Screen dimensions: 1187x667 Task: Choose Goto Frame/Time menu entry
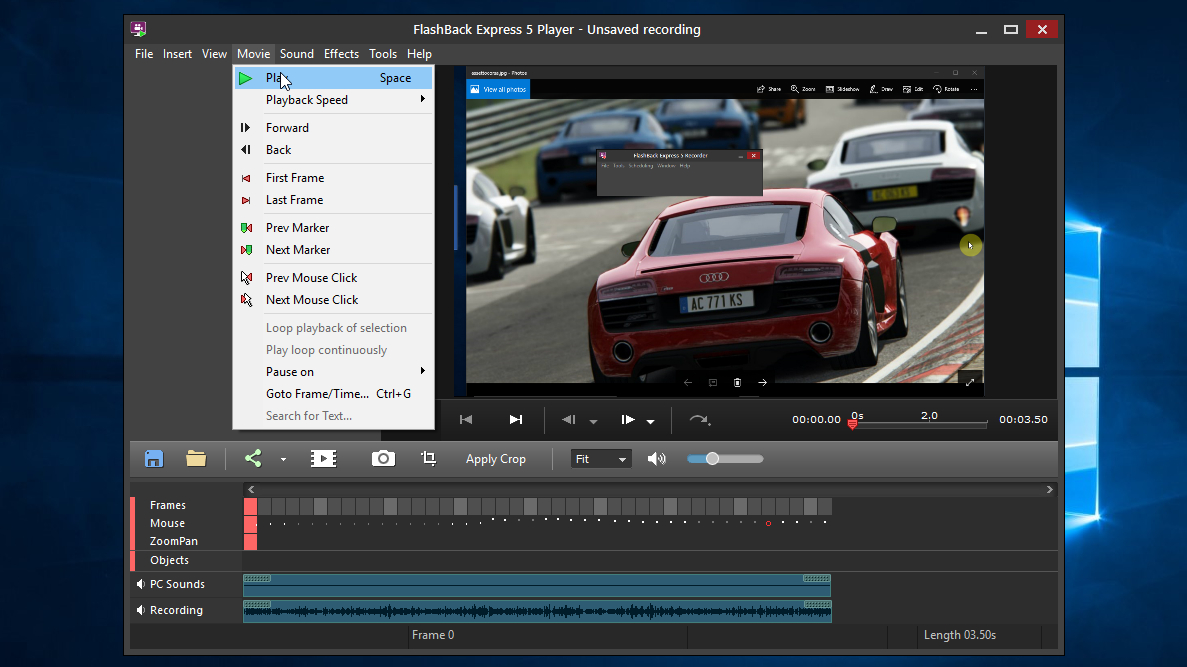(x=317, y=394)
